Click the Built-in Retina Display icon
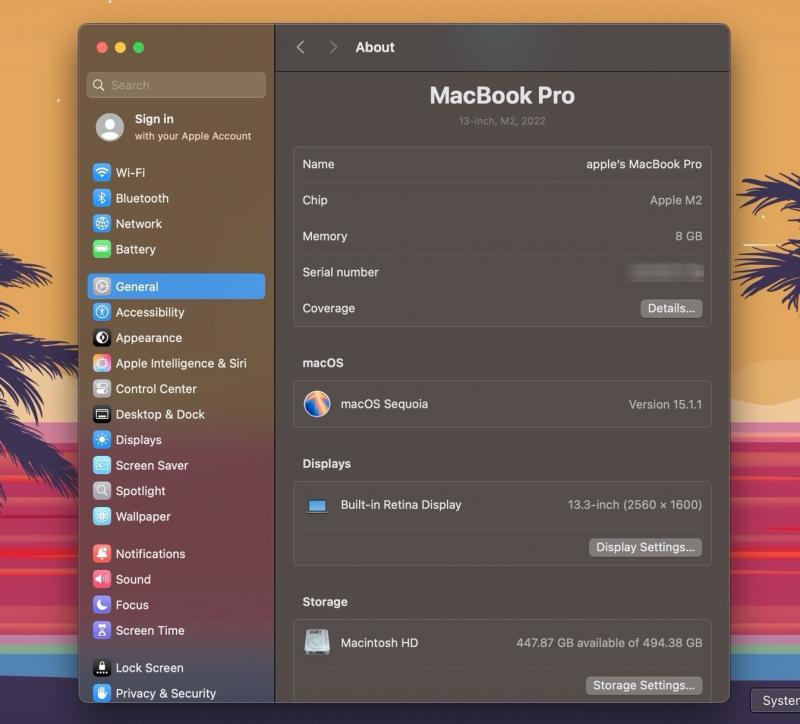 pyautogui.click(x=317, y=506)
